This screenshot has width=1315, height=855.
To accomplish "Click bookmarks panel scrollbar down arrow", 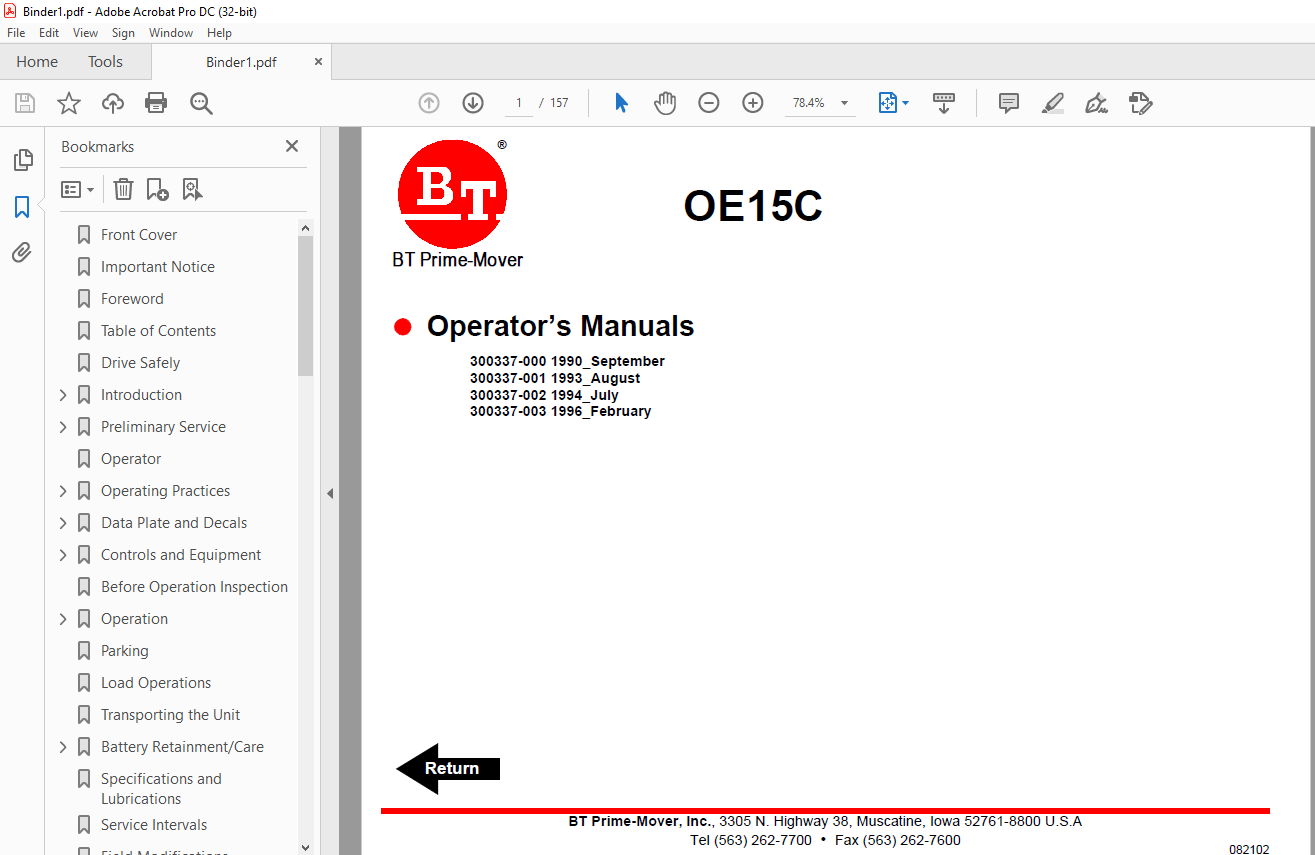I will [x=305, y=846].
